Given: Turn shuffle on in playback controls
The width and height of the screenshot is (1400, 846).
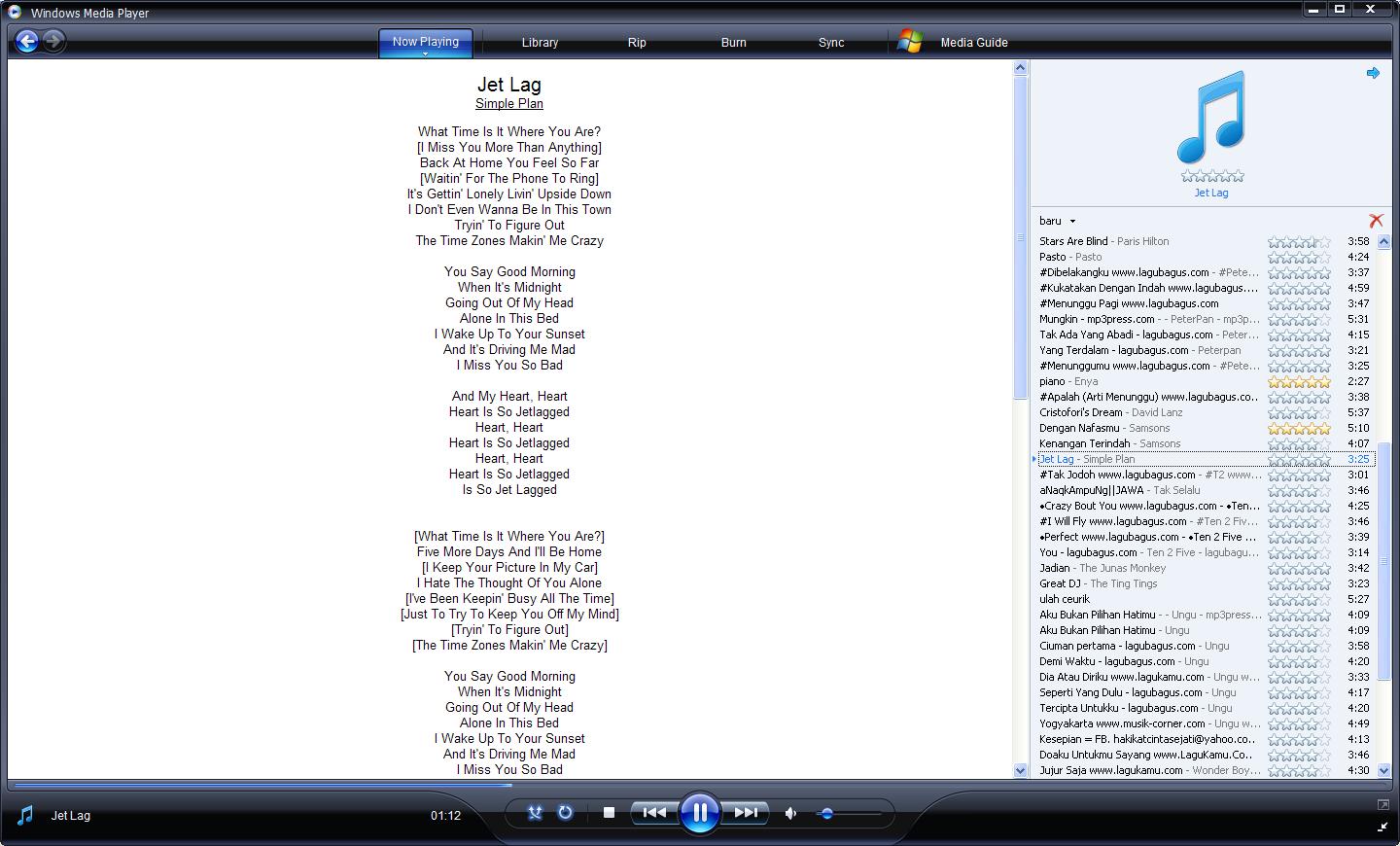Looking at the screenshot, I should coord(535,813).
